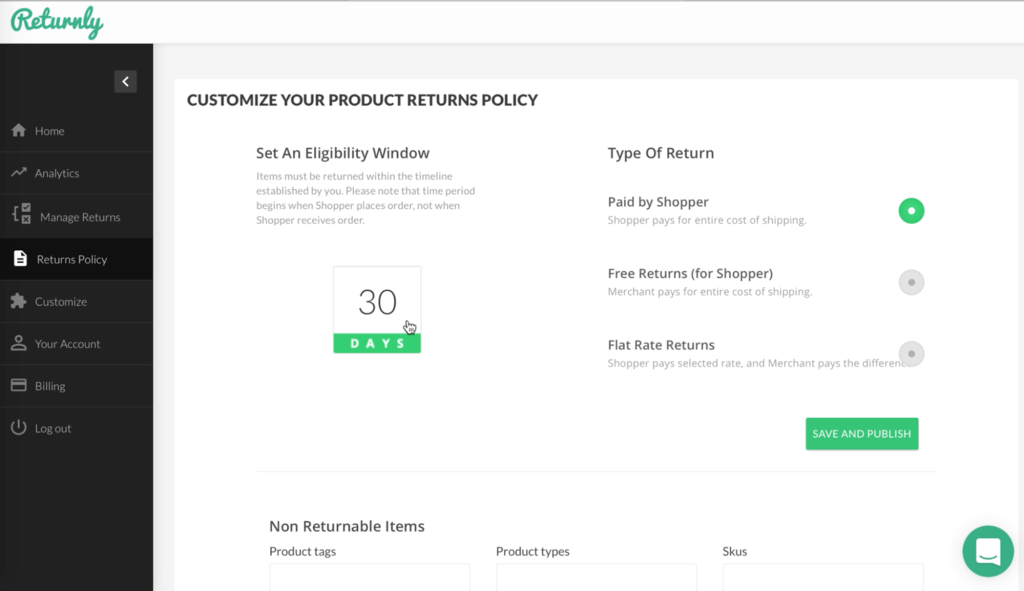Click the Analytics trend-line icon
This screenshot has height=591, width=1024.
18,173
